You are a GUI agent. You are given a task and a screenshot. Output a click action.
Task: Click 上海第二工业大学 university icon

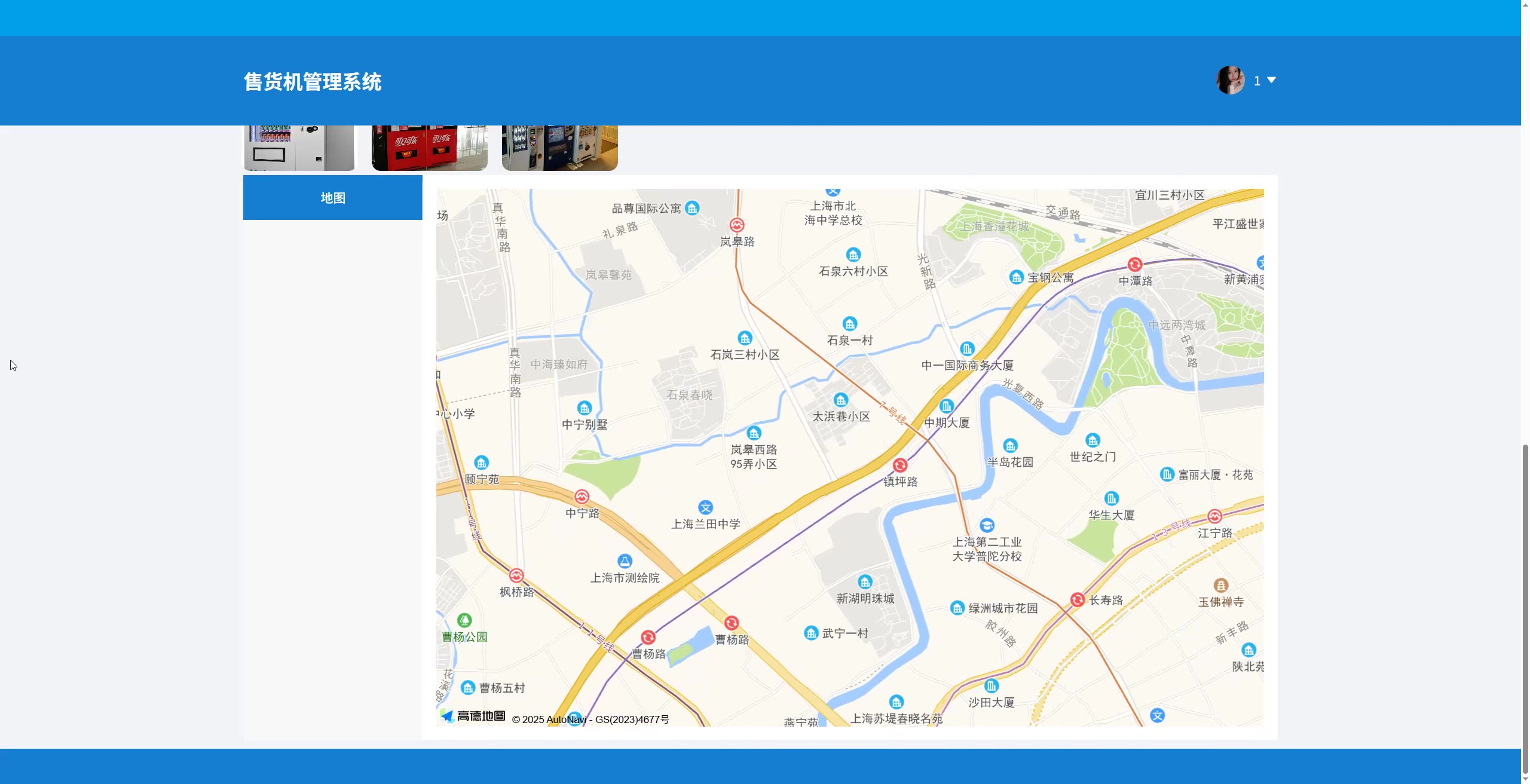(x=987, y=525)
